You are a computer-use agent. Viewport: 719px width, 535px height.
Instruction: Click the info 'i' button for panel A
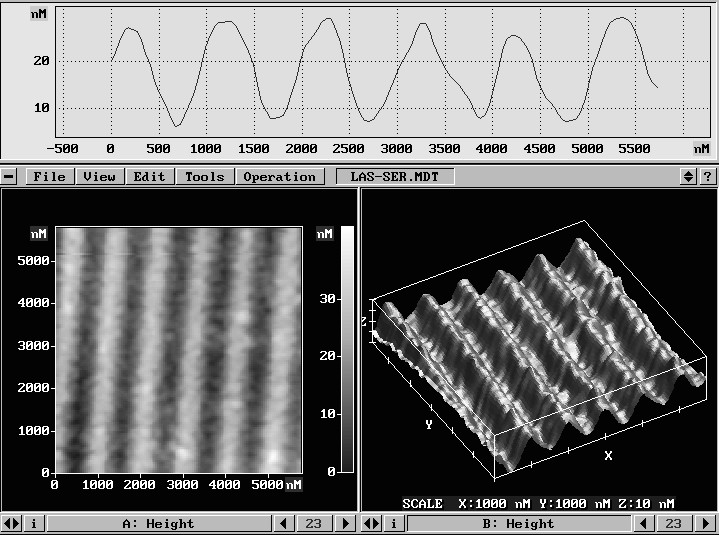(31, 523)
